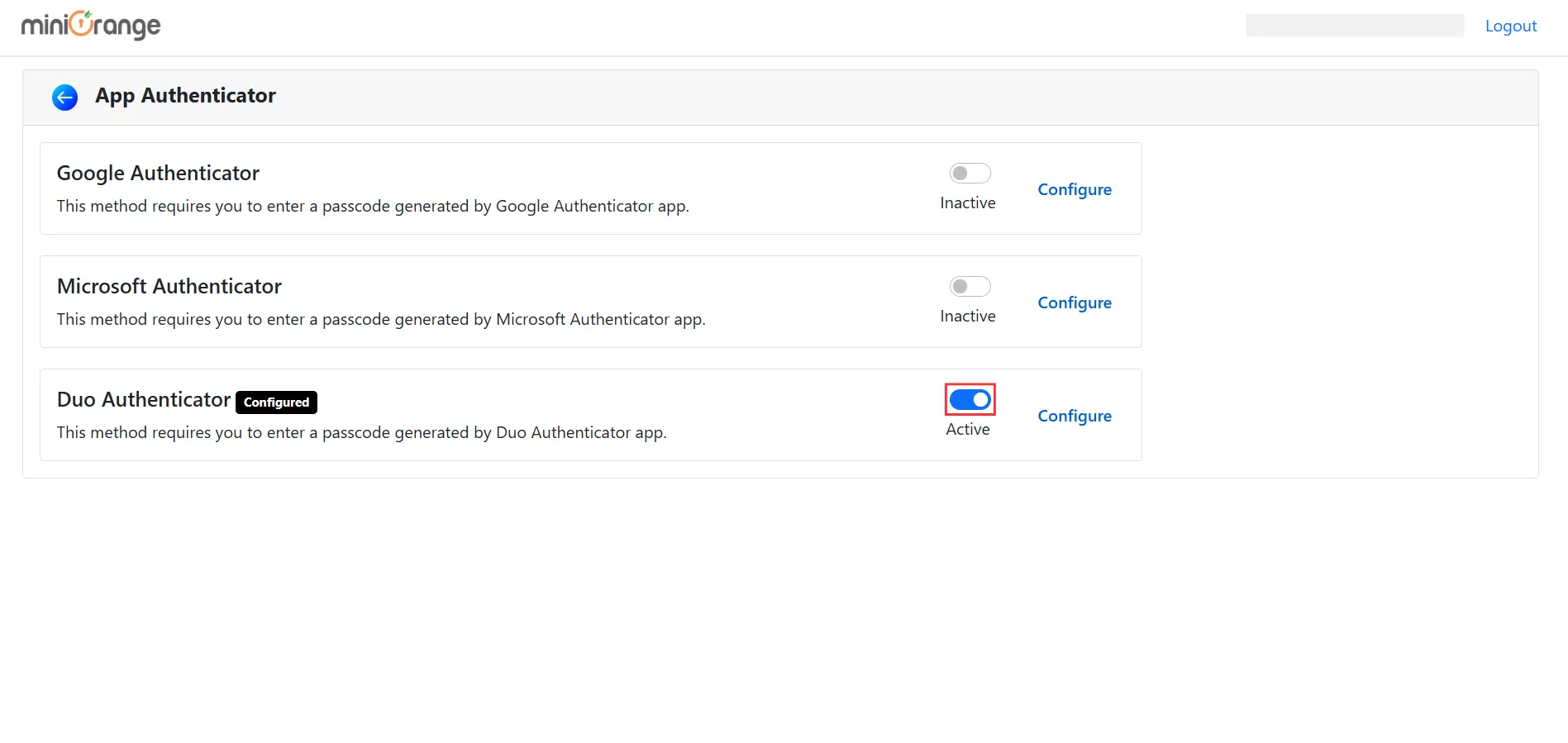Click the Inactive label under Microsoft toggle
This screenshot has height=743, width=1568.
point(968,316)
